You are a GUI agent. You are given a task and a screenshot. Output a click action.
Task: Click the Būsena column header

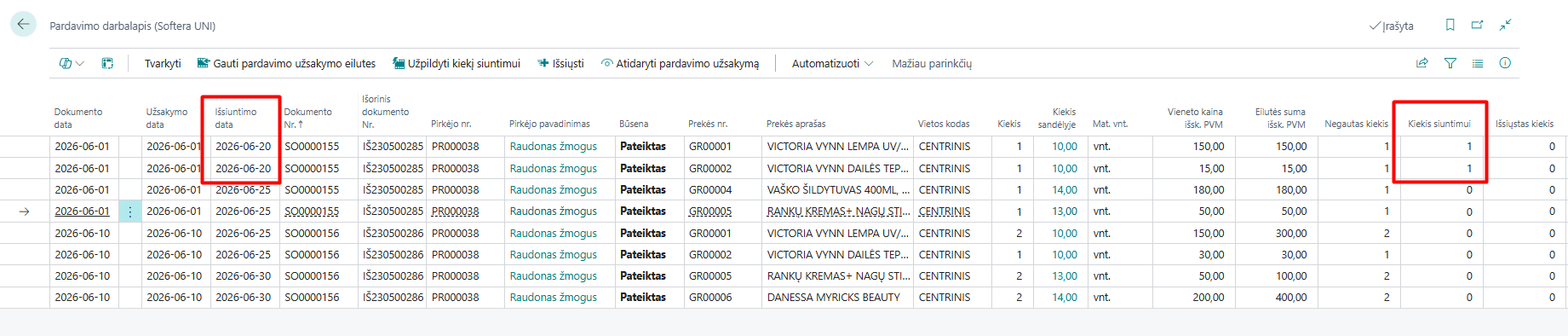pos(634,124)
